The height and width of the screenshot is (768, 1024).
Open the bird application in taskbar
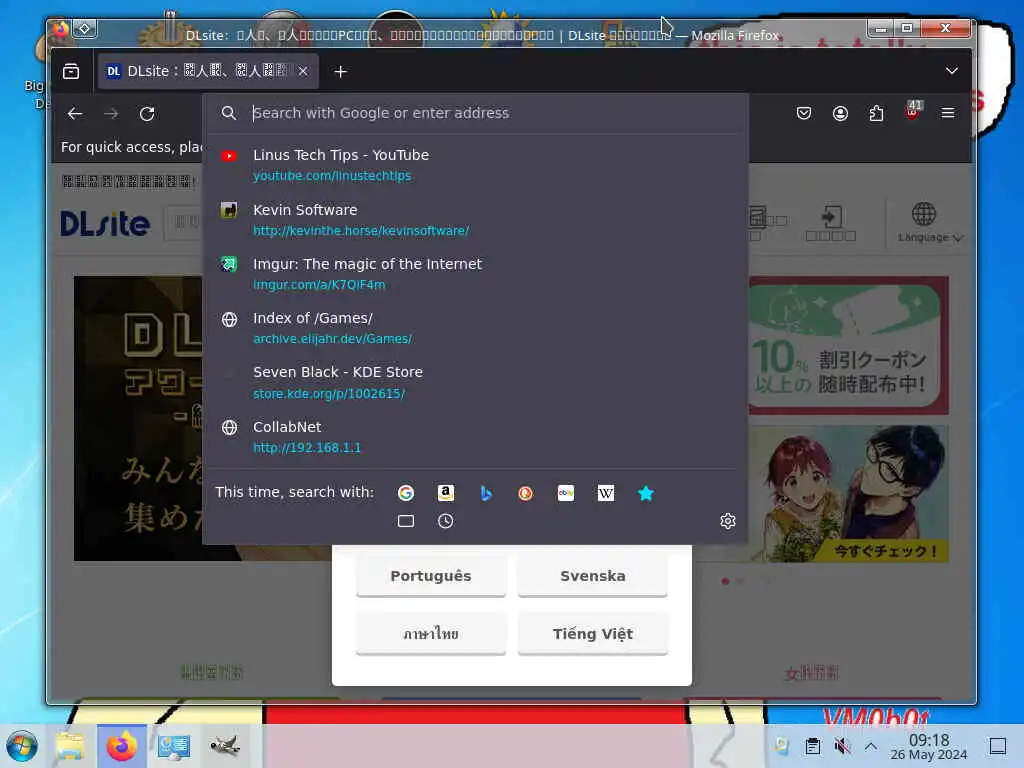225,745
